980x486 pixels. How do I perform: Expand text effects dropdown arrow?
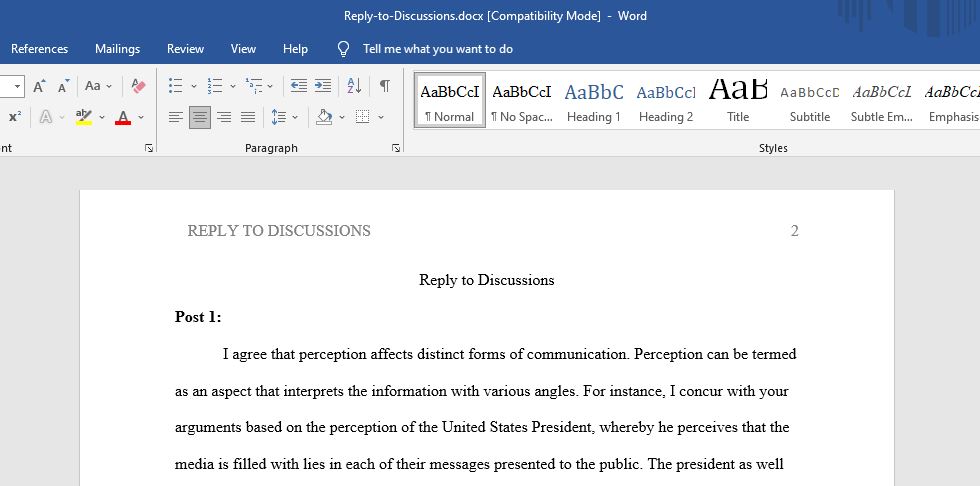[61, 117]
